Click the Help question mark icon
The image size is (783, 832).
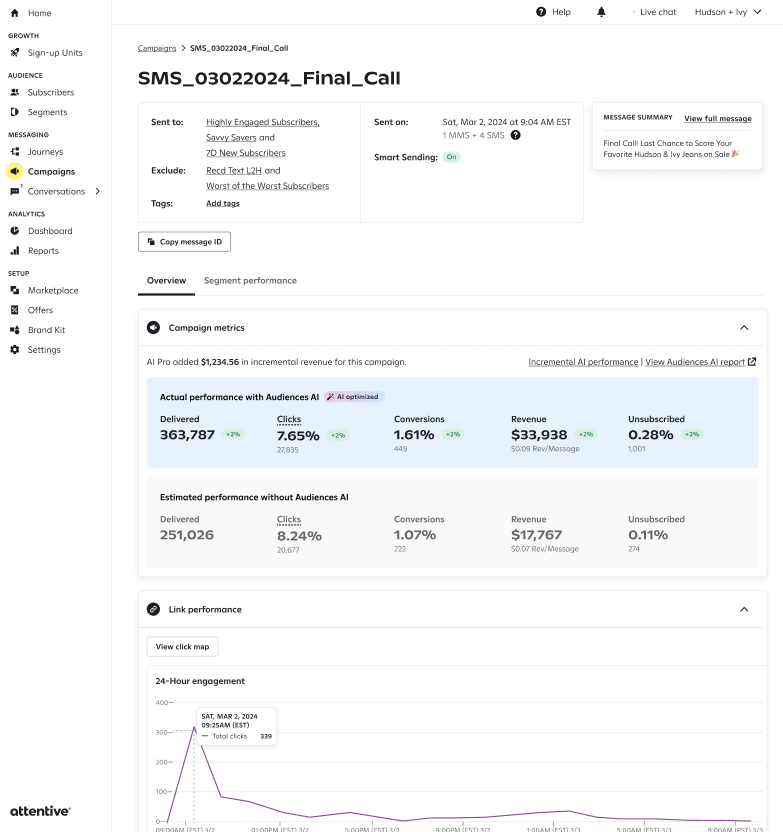541,12
